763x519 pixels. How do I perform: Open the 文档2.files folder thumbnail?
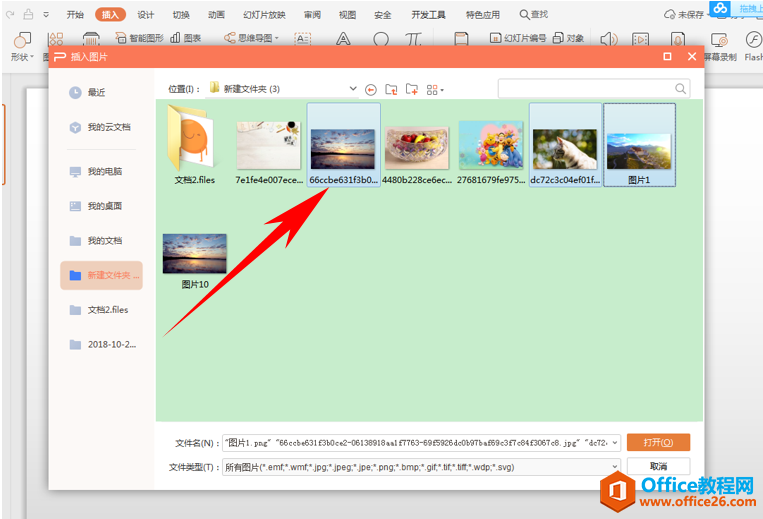click(195, 144)
